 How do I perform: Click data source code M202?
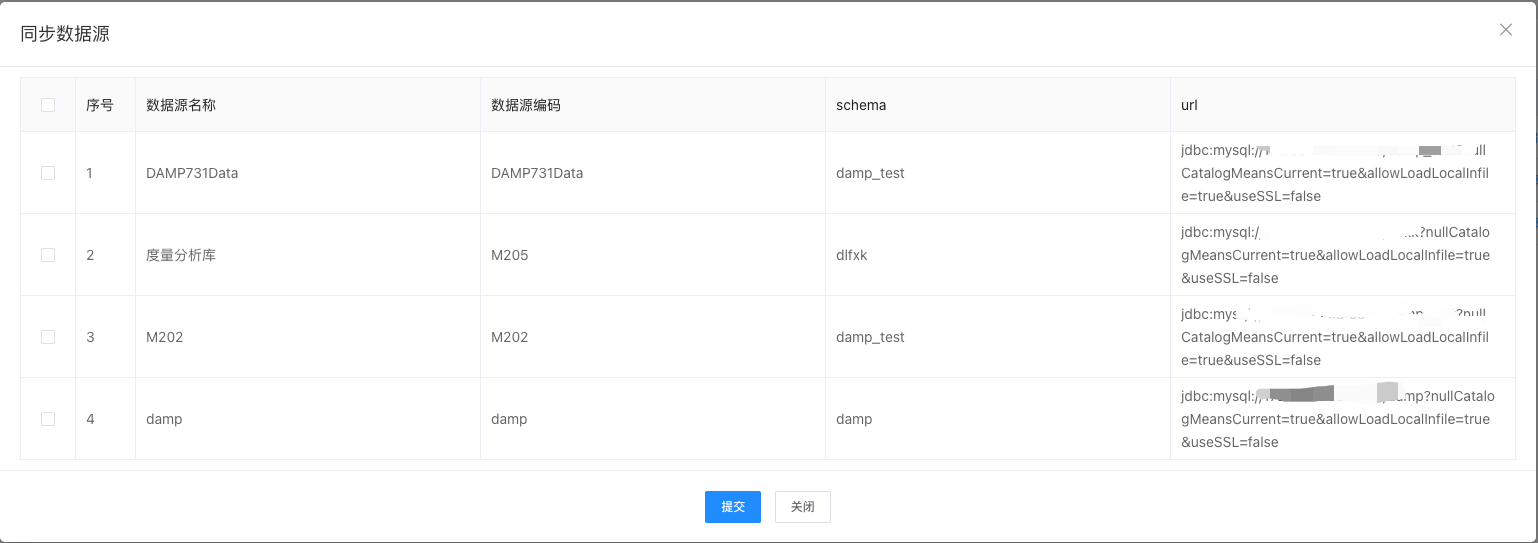coord(510,337)
